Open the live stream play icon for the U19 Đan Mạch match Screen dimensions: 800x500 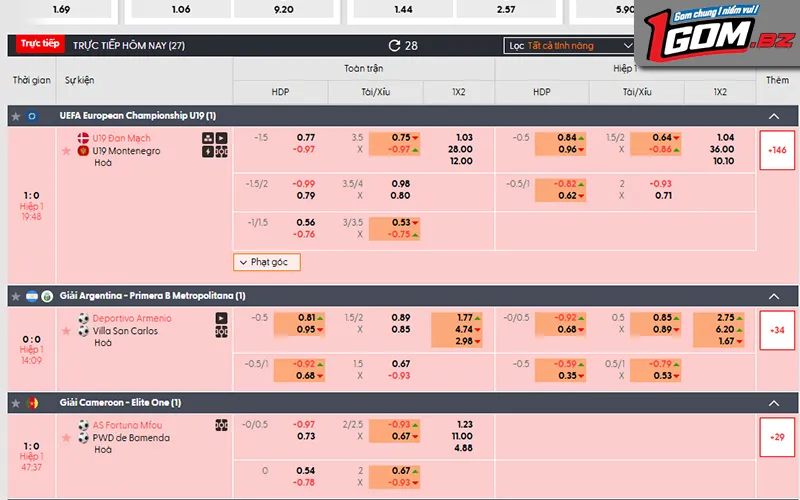tap(221, 138)
